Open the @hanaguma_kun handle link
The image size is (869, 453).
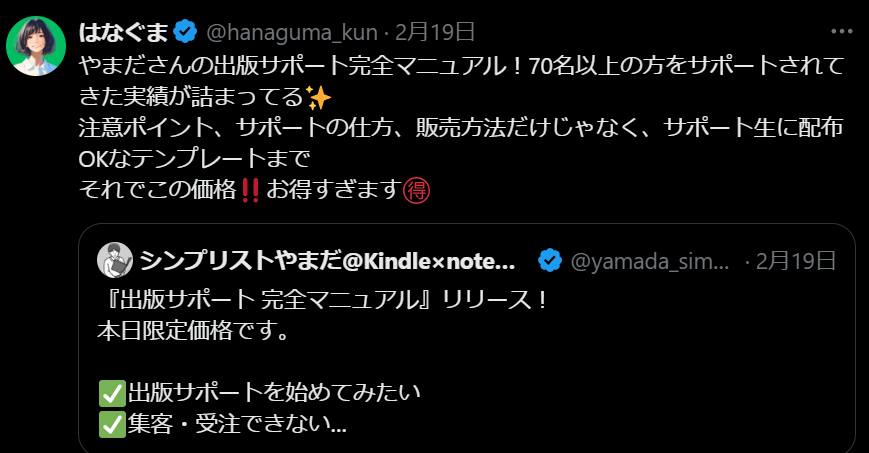pos(292,33)
